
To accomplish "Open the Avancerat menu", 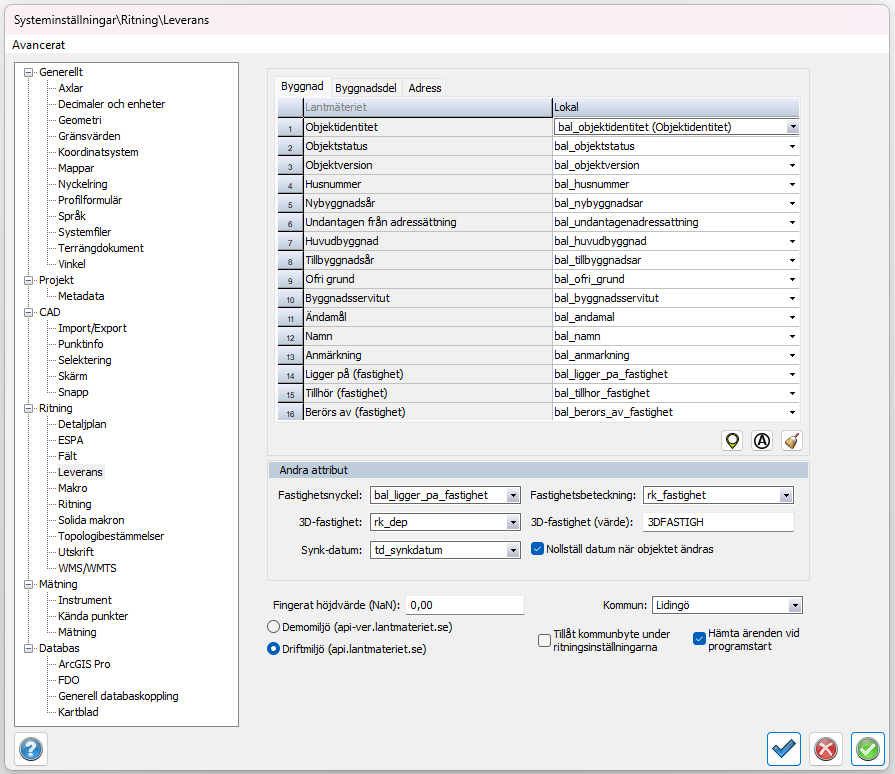I will [39, 45].
